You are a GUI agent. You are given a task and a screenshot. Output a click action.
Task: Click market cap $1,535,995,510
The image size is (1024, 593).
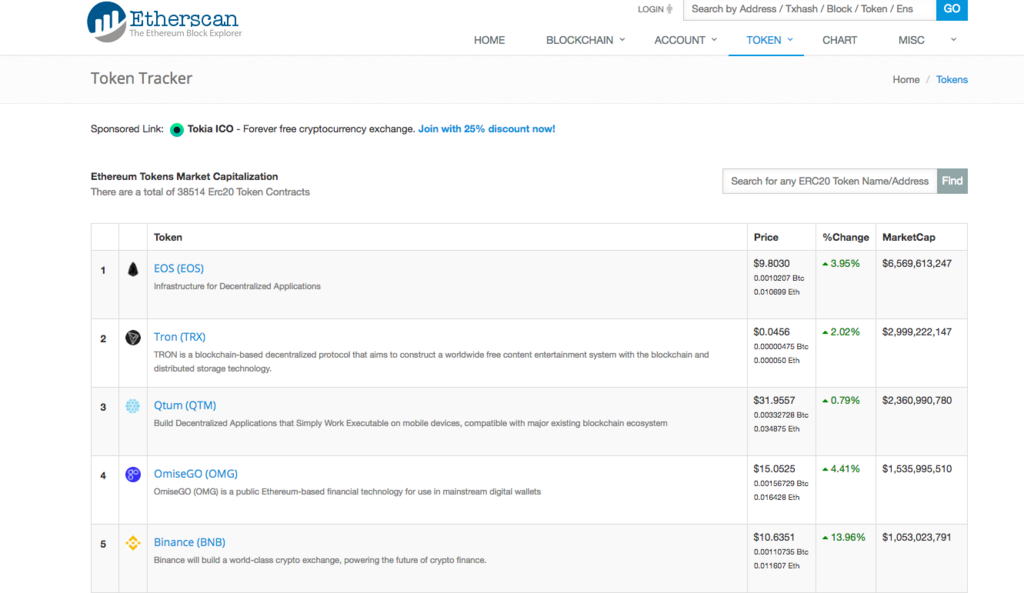917,469
